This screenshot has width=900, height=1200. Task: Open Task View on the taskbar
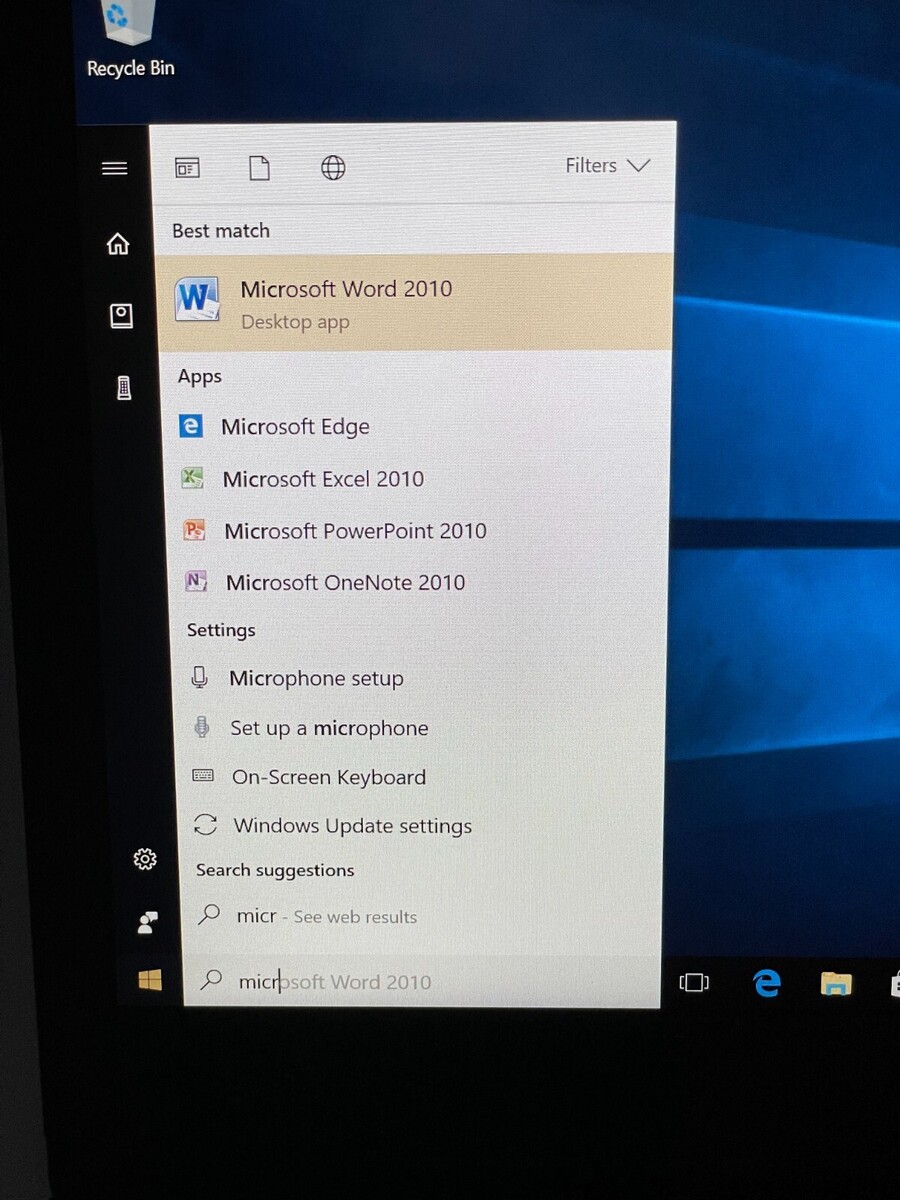[x=694, y=983]
